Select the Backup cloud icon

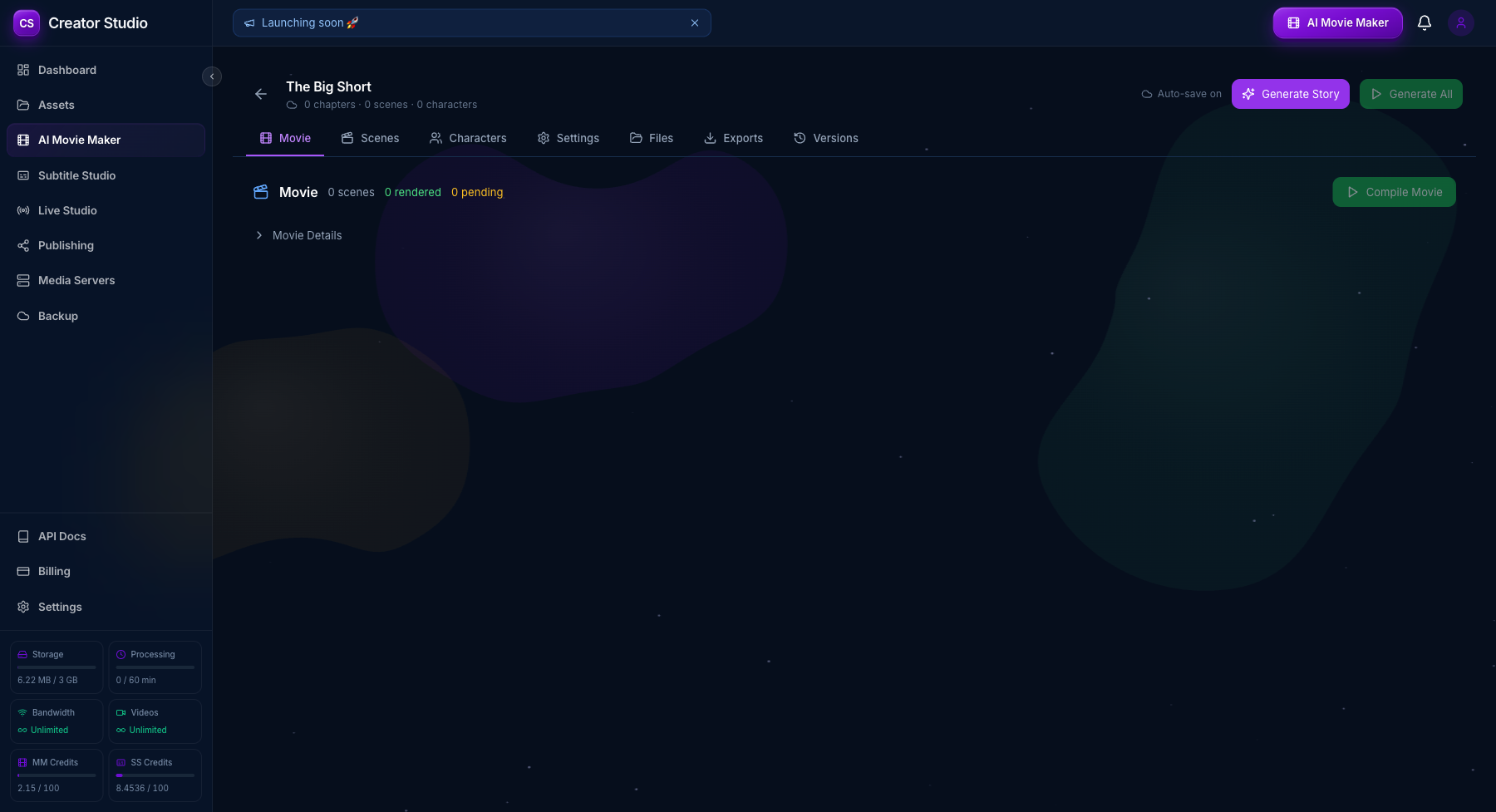22,316
